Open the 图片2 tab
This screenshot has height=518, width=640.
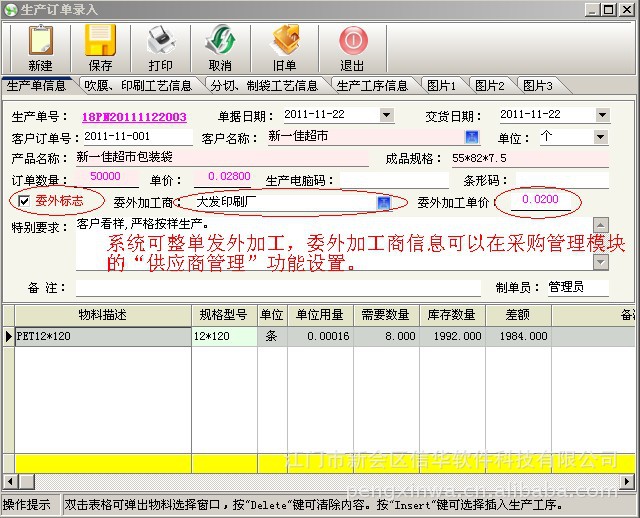coord(489,86)
